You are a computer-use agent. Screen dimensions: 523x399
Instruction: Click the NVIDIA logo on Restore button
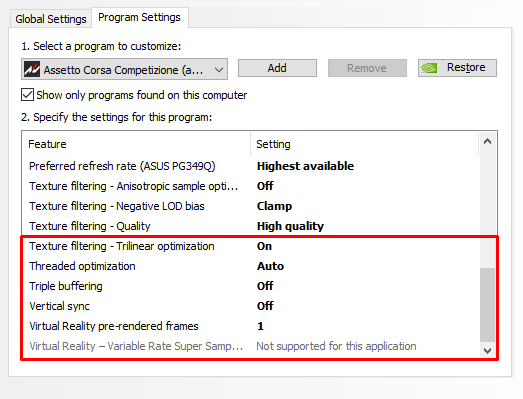click(x=429, y=68)
